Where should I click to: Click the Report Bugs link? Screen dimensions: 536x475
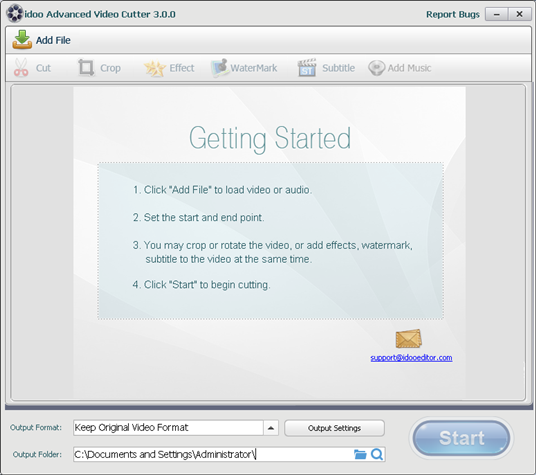point(453,14)
